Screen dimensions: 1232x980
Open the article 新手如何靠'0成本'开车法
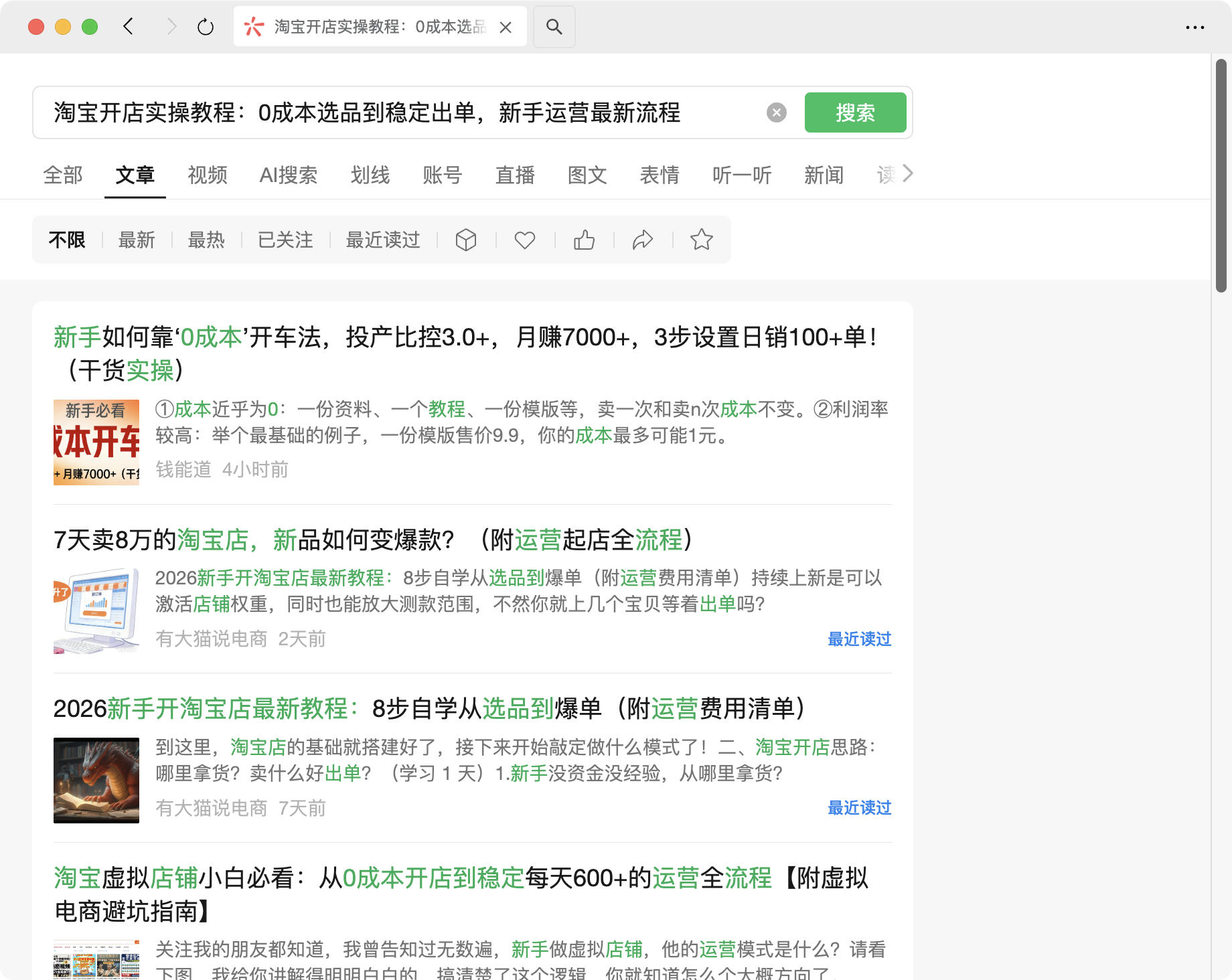pos(466,353)
